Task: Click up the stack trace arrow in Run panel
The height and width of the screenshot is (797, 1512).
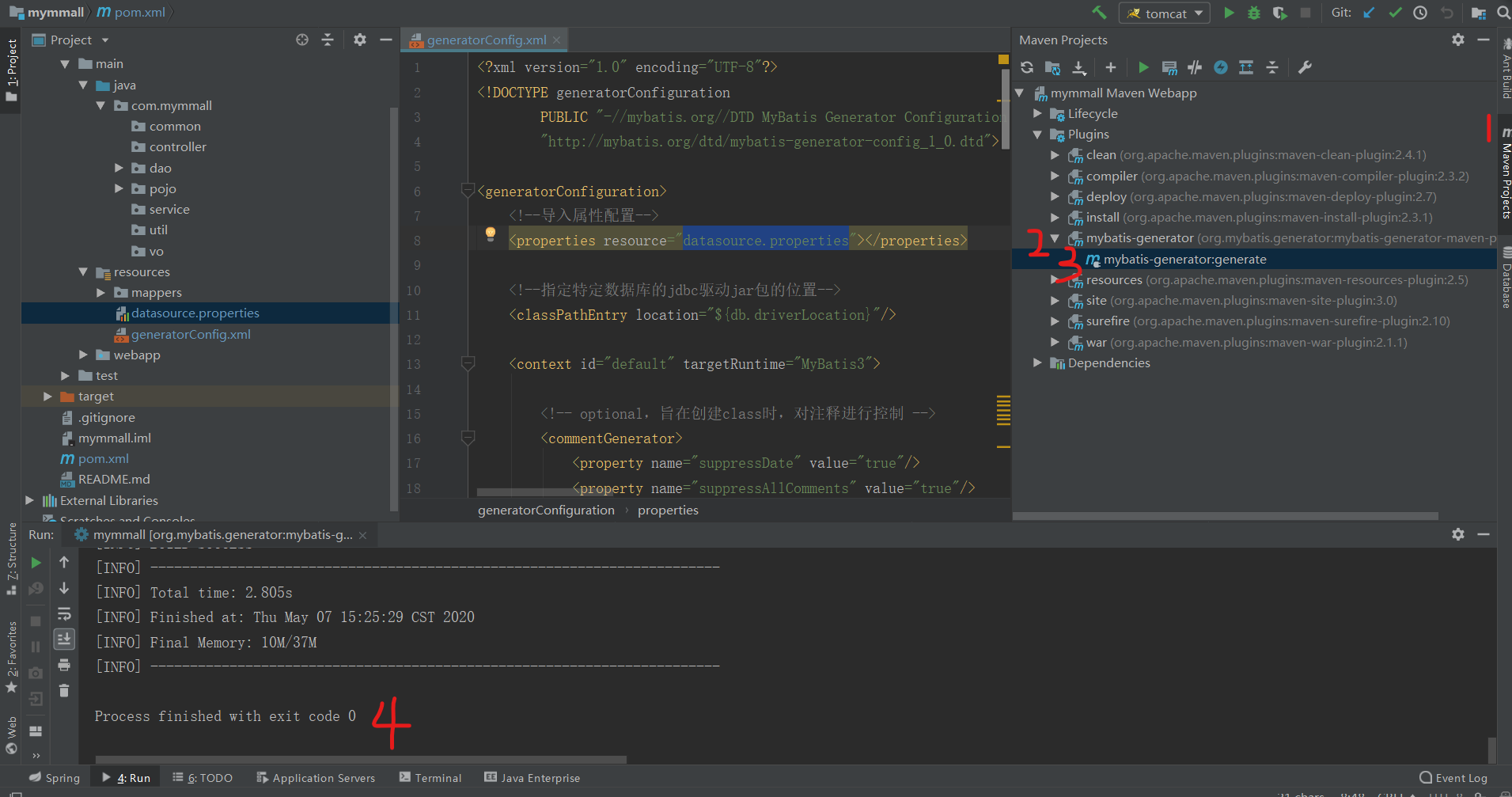Action: (x=64, y=562)
